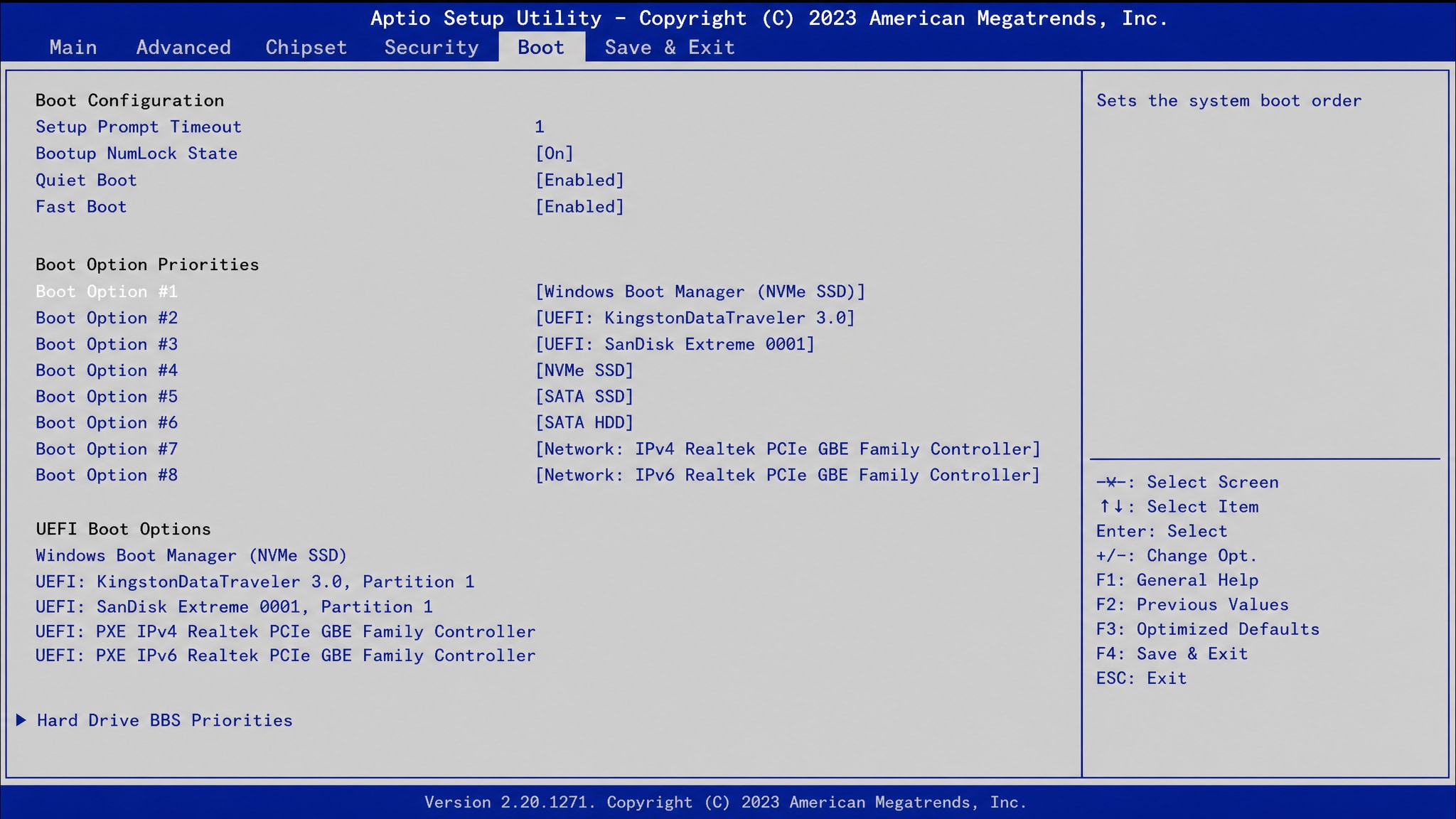Go to the Security tab
Screen dimensions: 1456x819
coord(432,47)
